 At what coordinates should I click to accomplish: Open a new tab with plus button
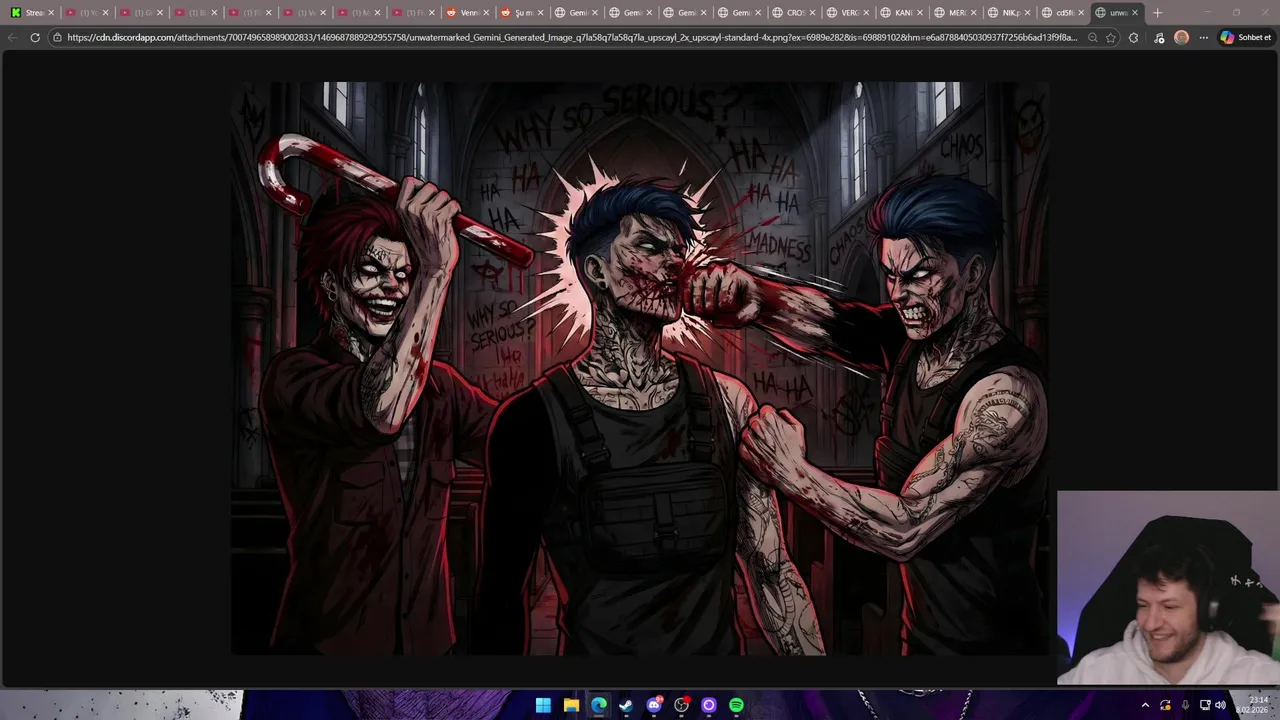[1157, 13]
